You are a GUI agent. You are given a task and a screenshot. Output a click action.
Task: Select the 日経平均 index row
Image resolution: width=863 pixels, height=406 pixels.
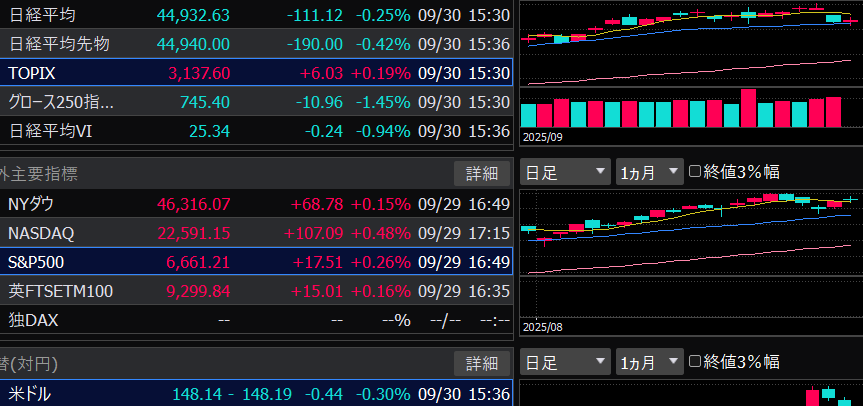pyautogui.click(x=255, y=15)
